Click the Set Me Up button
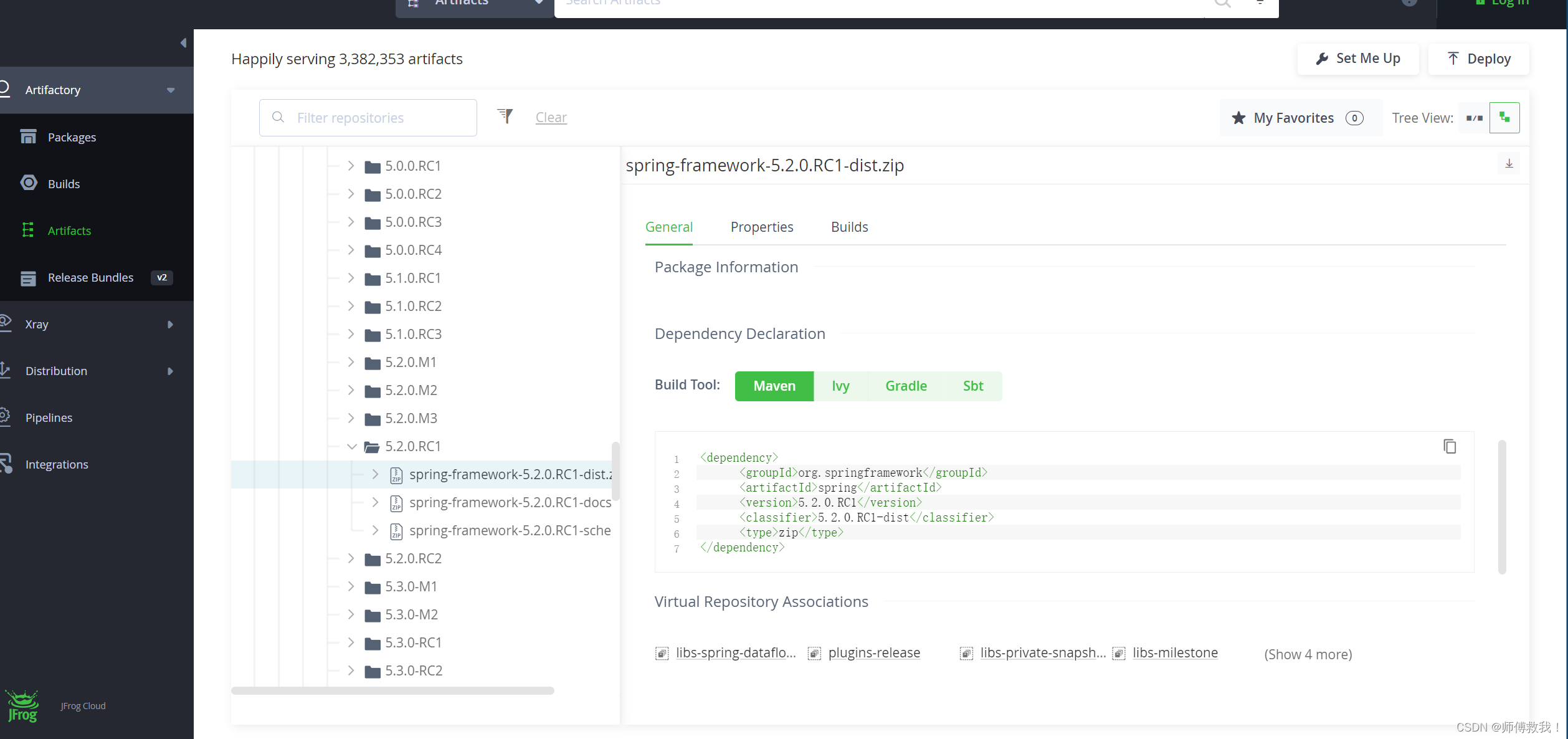The height and width of the screenshot is (739, 1568). point(1358,59)
